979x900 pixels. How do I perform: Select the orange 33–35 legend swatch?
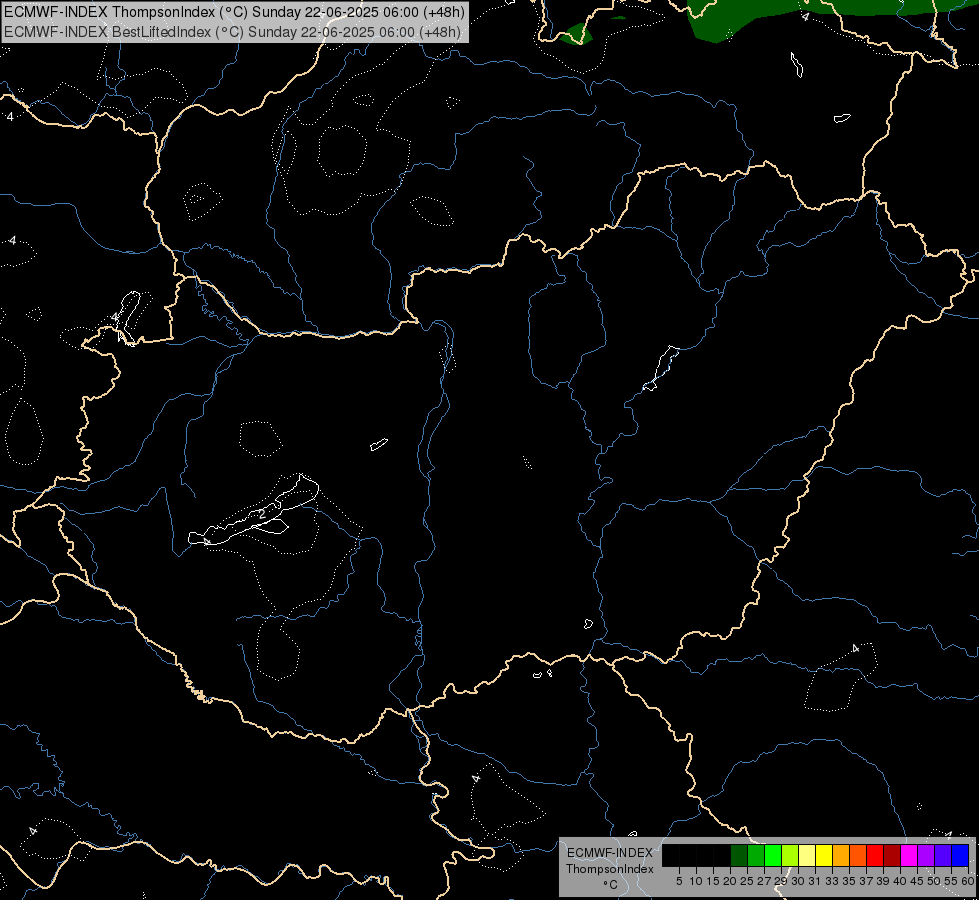point(841,856)
